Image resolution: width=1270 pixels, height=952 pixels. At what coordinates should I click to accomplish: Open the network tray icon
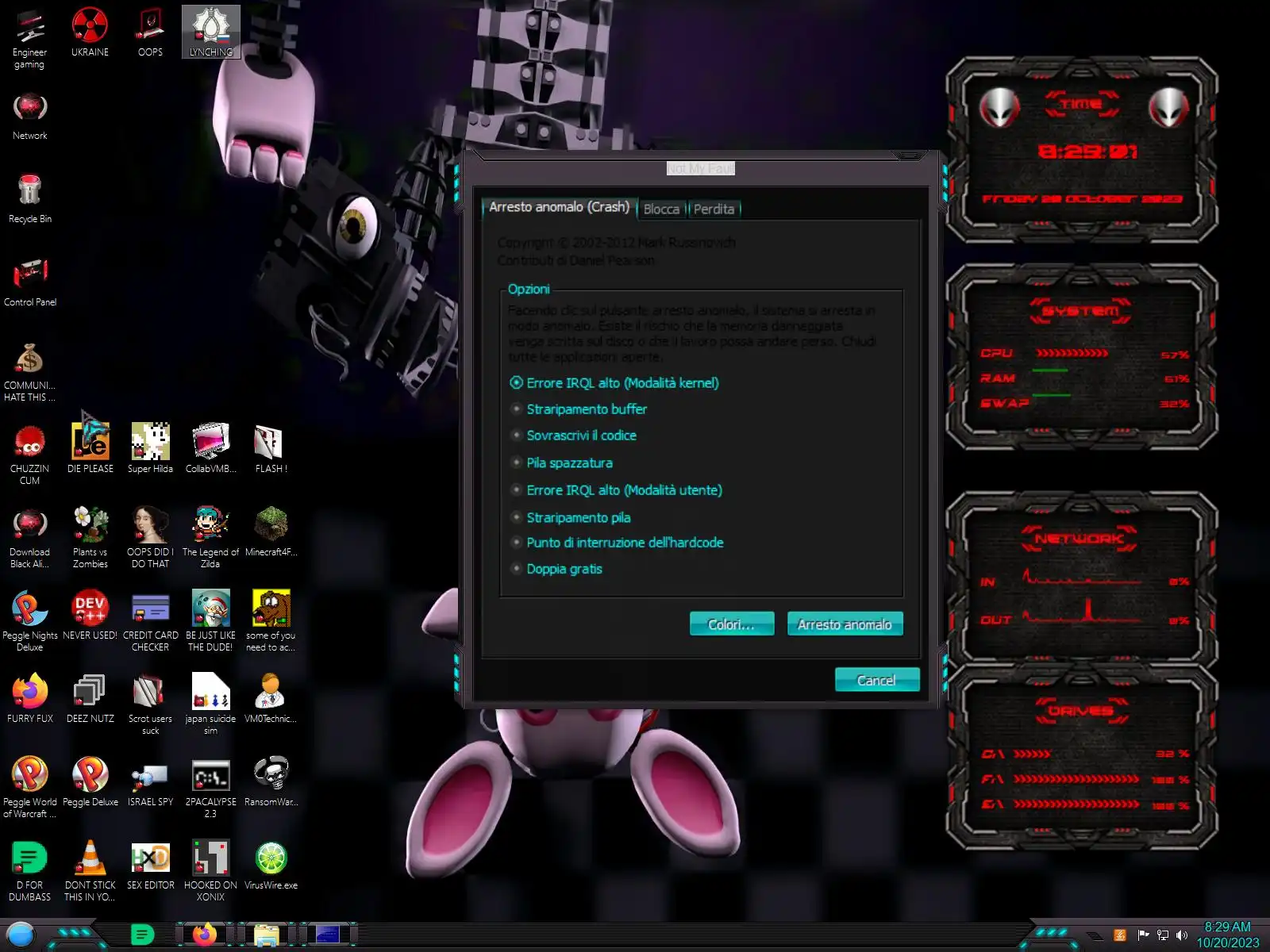click(x=1163, y=935)
